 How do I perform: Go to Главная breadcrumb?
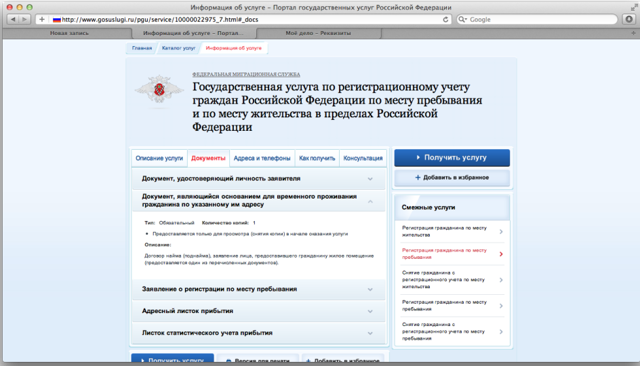tap(142, 48)
